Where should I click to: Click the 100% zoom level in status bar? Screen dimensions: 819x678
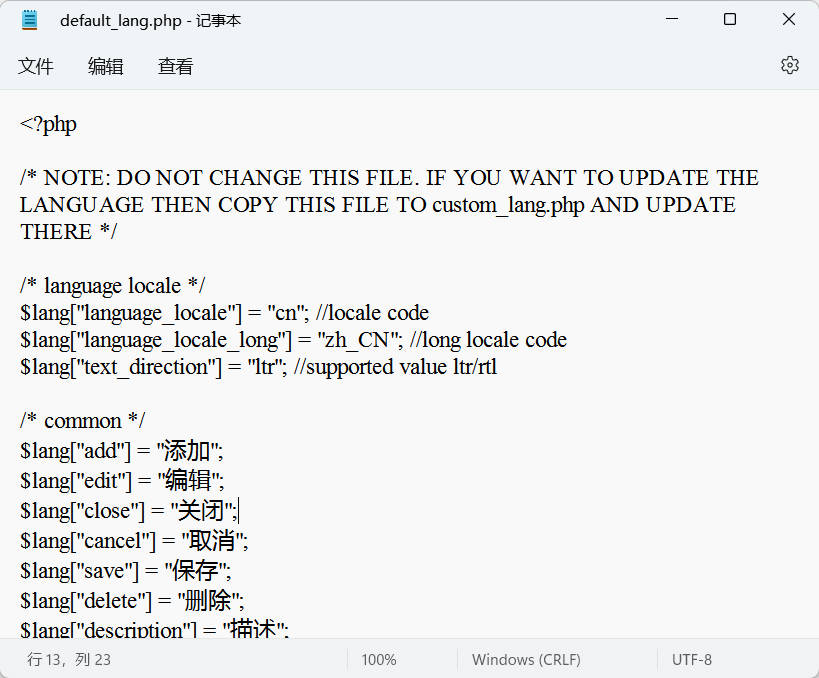(379, 660)
